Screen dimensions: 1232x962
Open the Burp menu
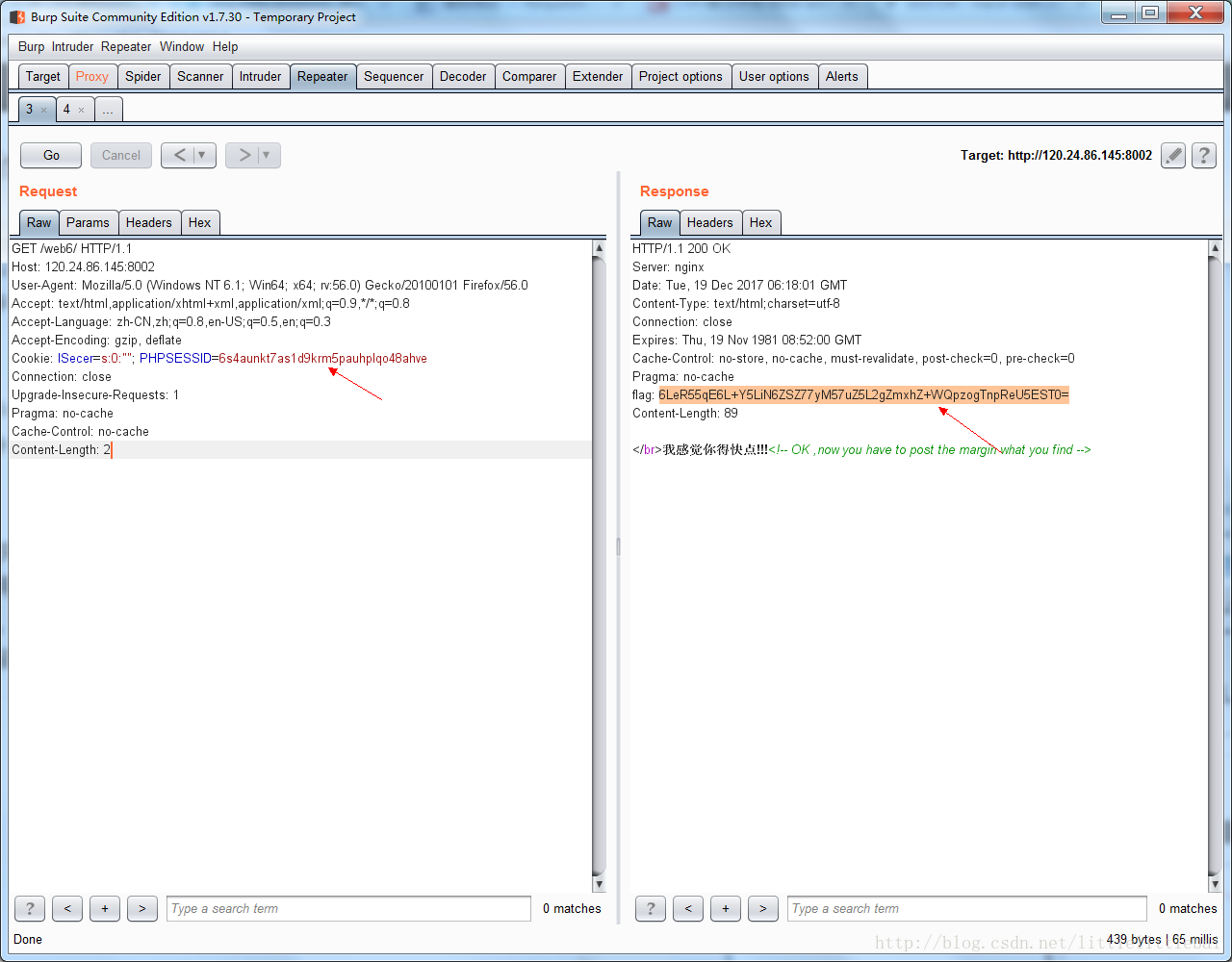click(x=31, y=46)
